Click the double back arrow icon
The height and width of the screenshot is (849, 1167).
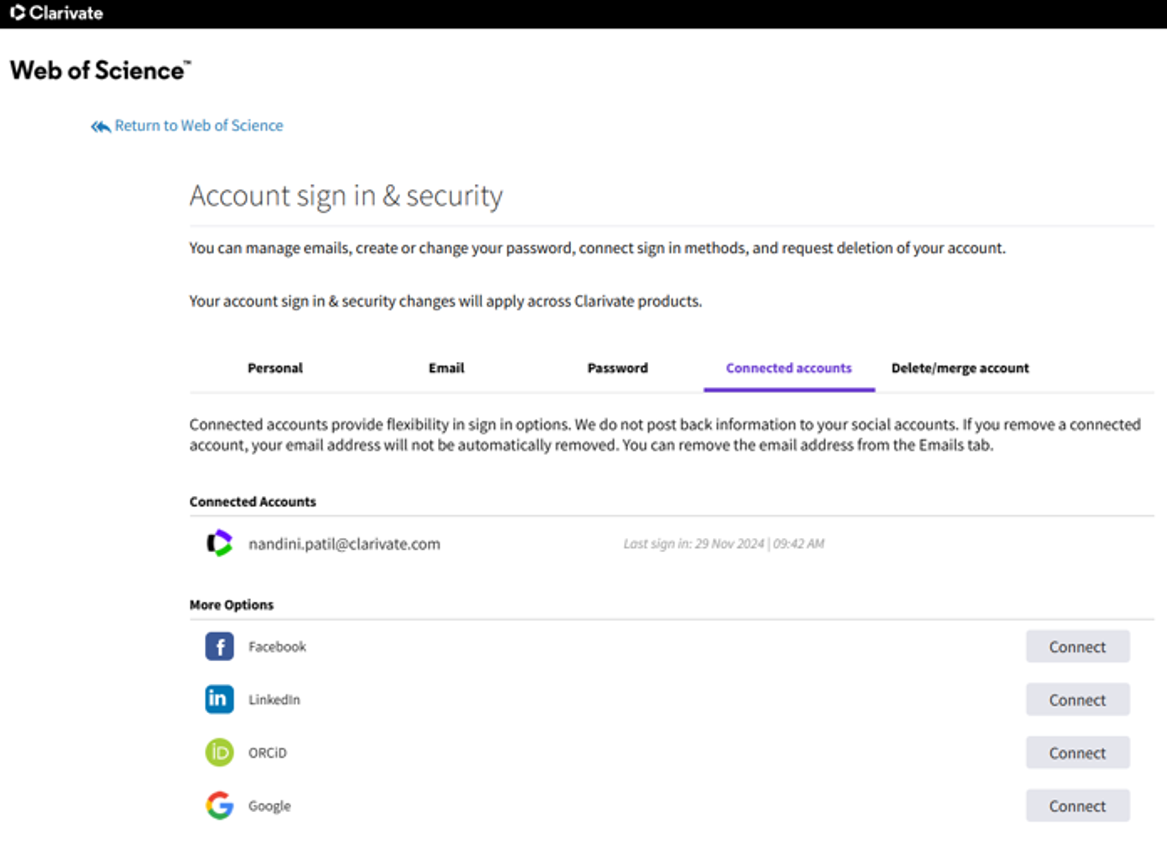point(100,126)
